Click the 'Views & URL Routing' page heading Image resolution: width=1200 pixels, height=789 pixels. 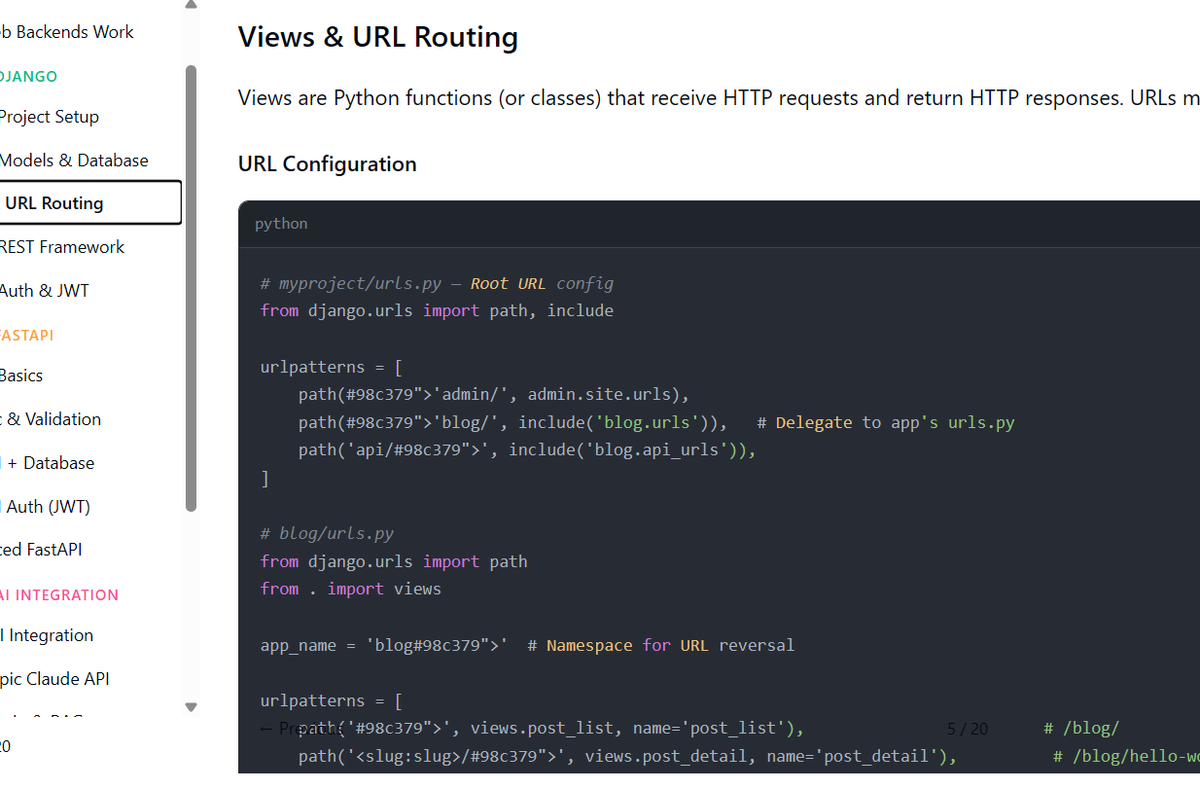tap(378, 37)
